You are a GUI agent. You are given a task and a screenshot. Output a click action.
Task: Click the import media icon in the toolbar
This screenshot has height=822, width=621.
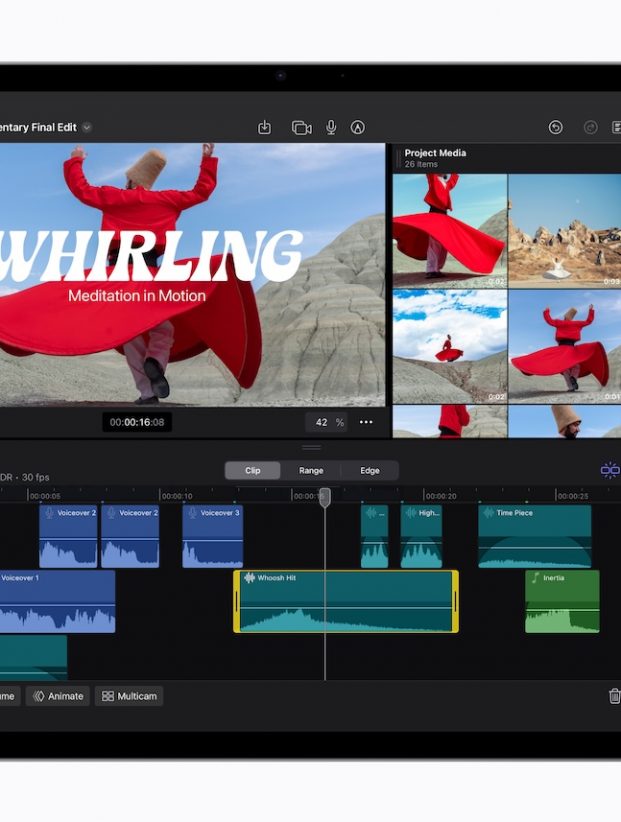coord(265,128)
